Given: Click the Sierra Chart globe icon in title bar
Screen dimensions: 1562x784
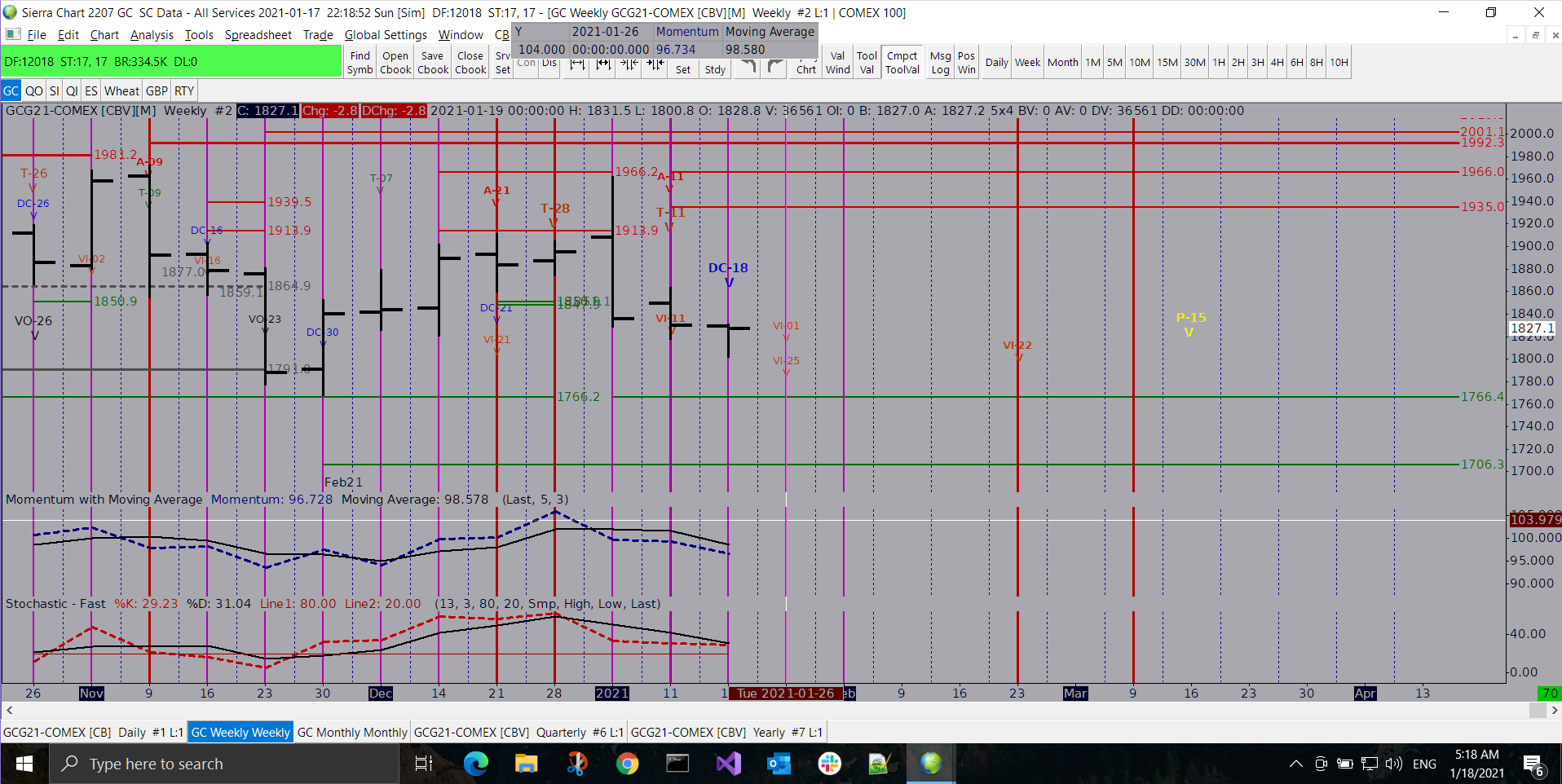Looking at the screenshot, I should [10, 12].
